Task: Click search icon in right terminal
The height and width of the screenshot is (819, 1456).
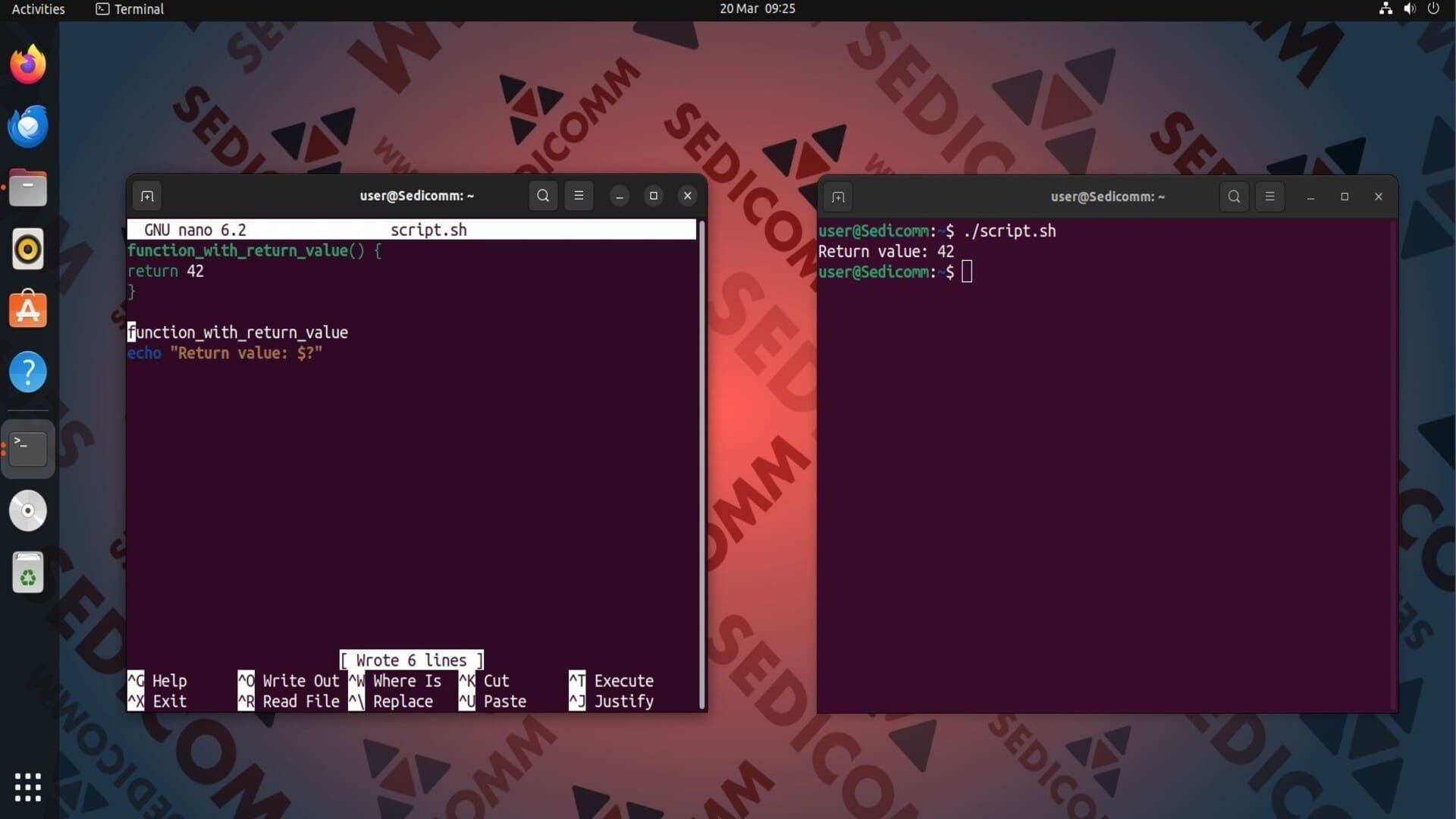Action: 1234,196
